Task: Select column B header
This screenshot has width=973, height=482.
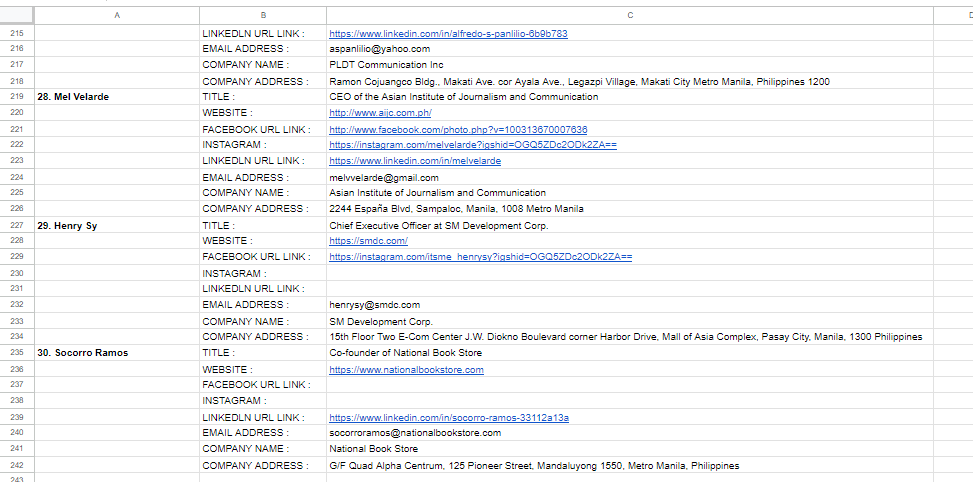Action: pos(263,16)
